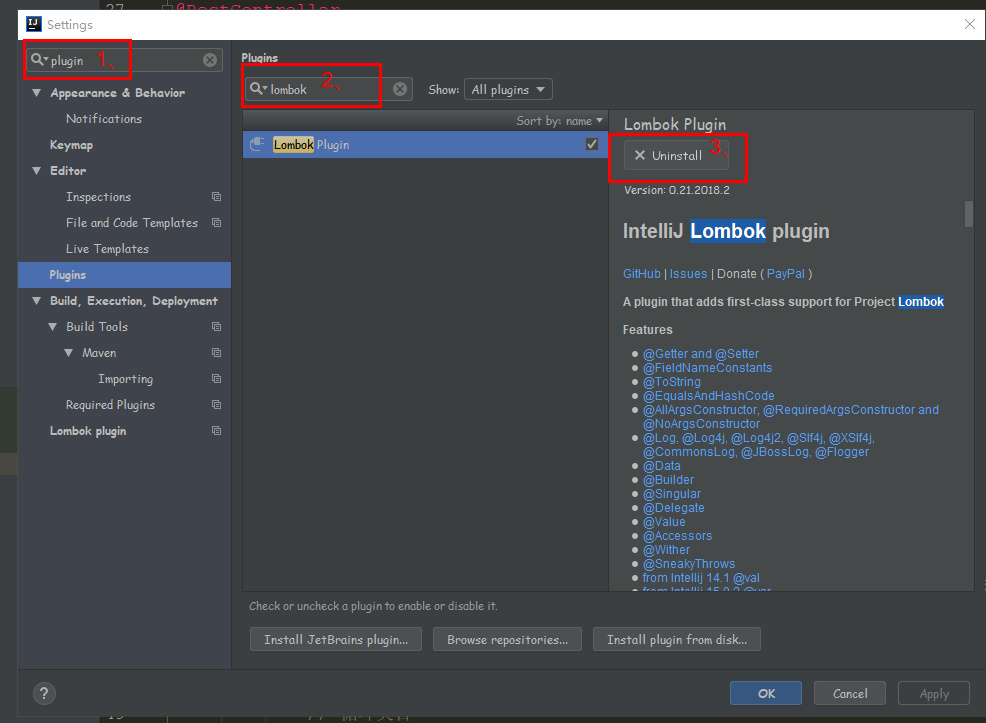Clear the settings search field text
This screenshot has width=986, height=723.
(210, 60)
